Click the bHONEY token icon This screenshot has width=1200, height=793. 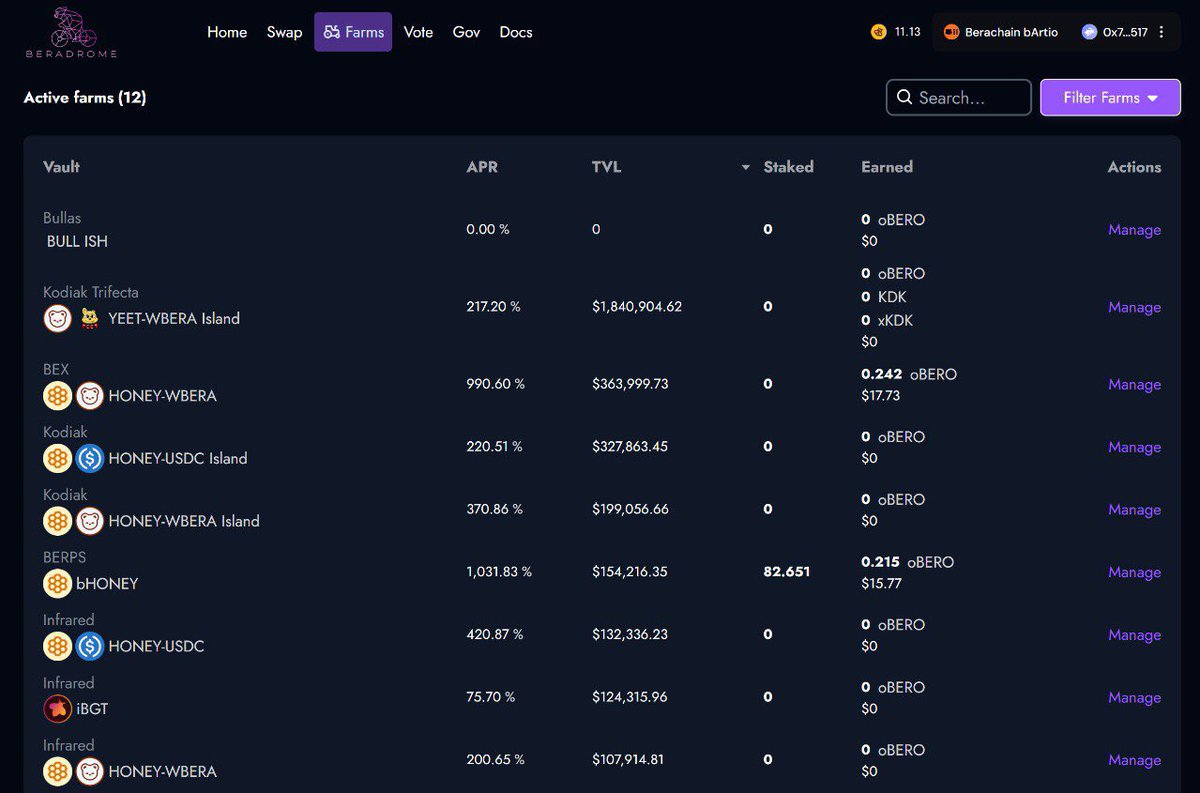coord(57,584)
